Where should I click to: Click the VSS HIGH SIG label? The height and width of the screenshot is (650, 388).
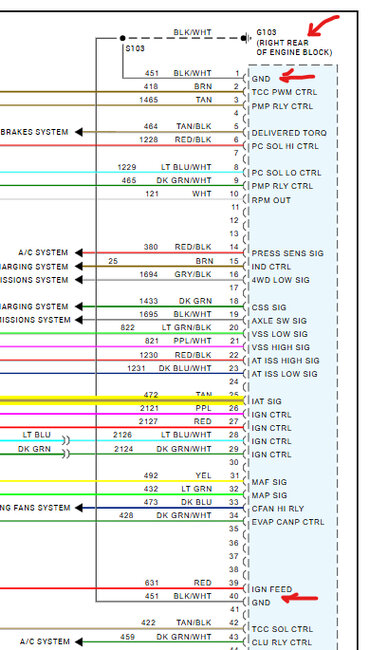pos(281,347)
